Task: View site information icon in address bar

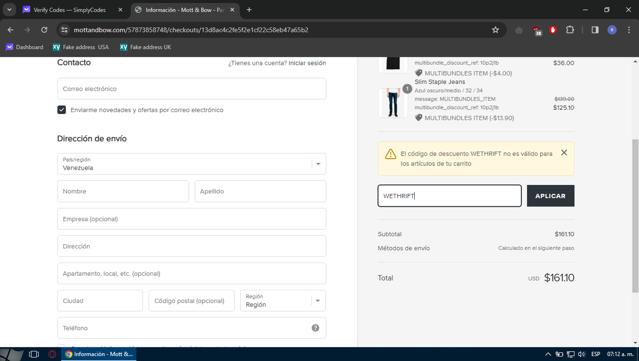Action: [64, 30]
